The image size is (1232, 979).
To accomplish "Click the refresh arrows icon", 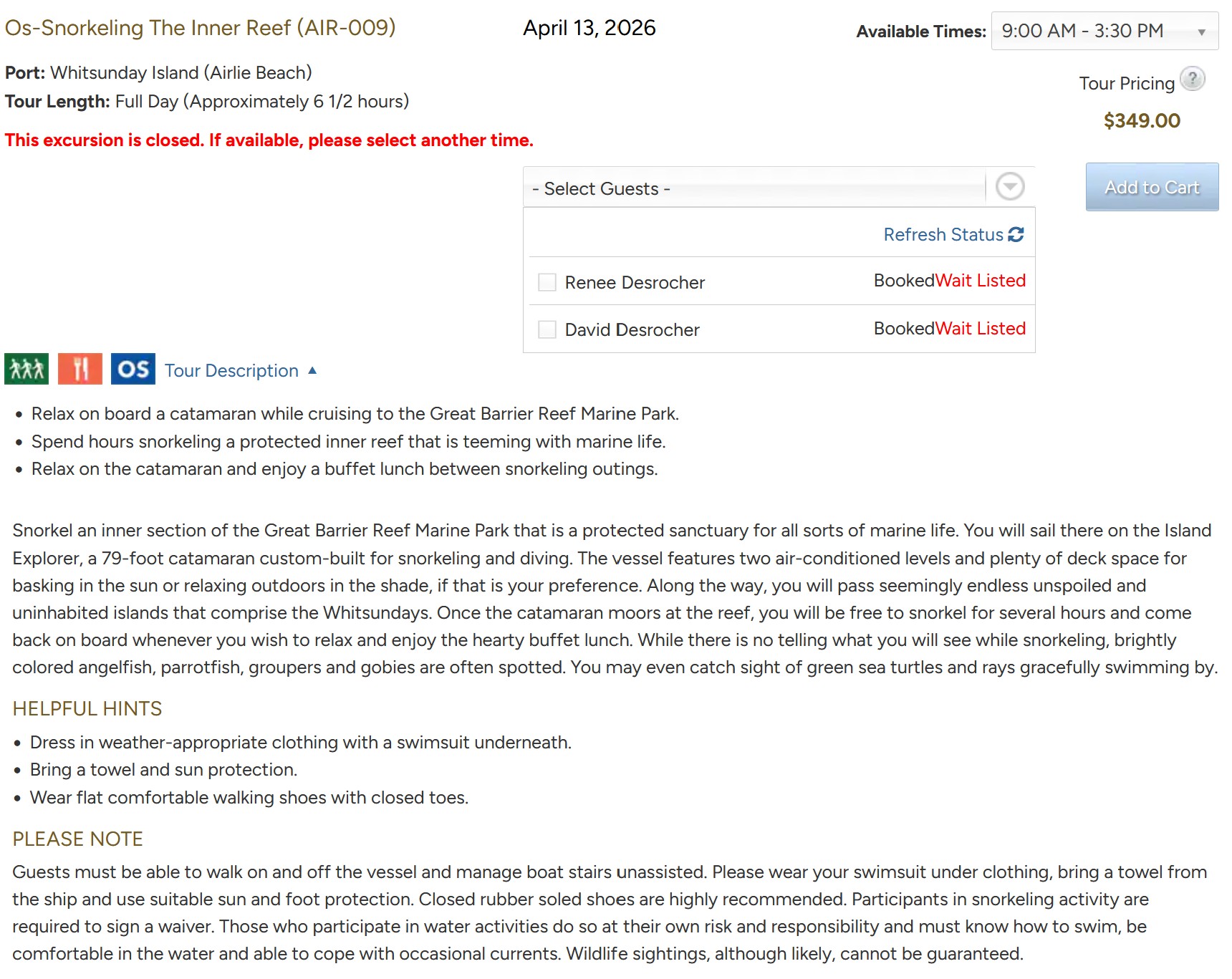I will coord(1016,234).
